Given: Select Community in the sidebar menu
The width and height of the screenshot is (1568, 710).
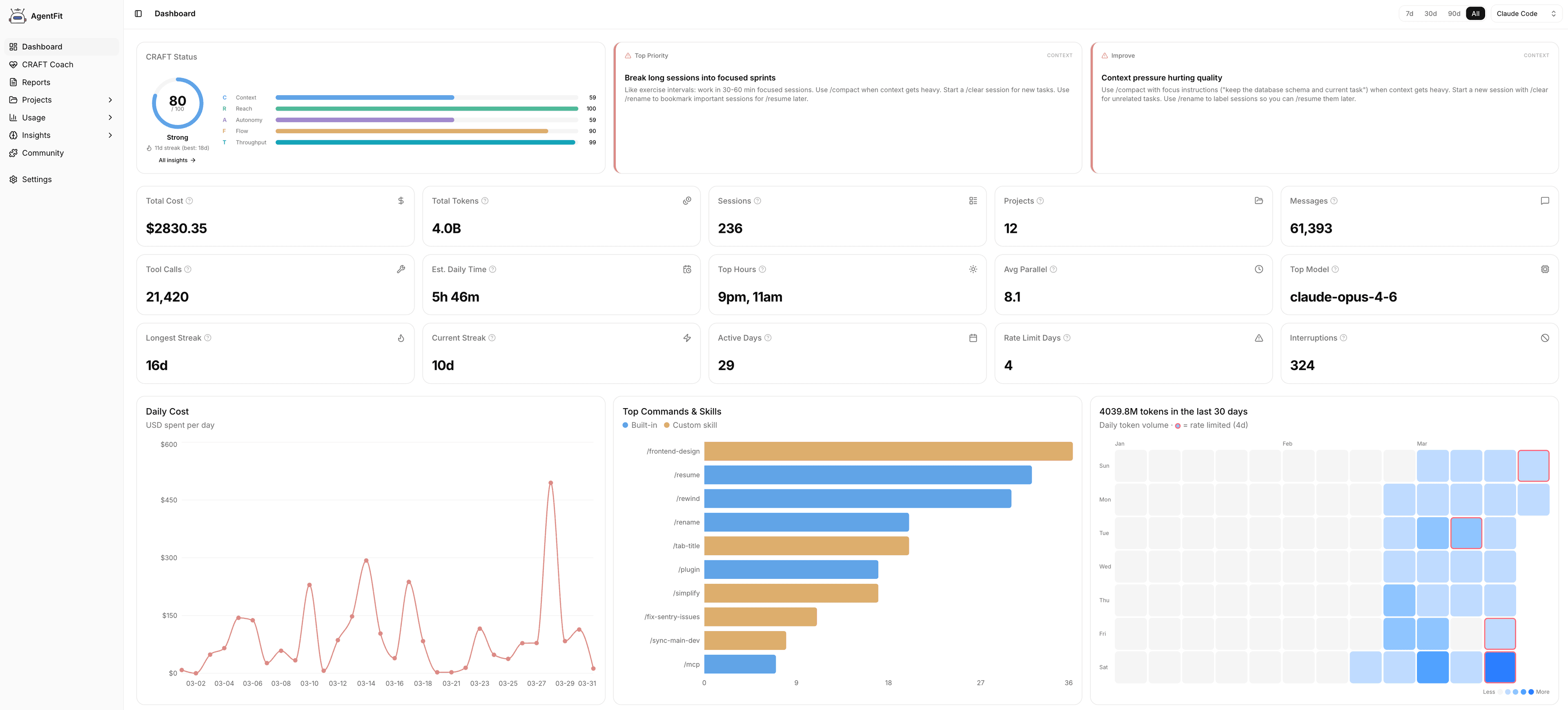Looking at the screenshot, I should 42,153.
